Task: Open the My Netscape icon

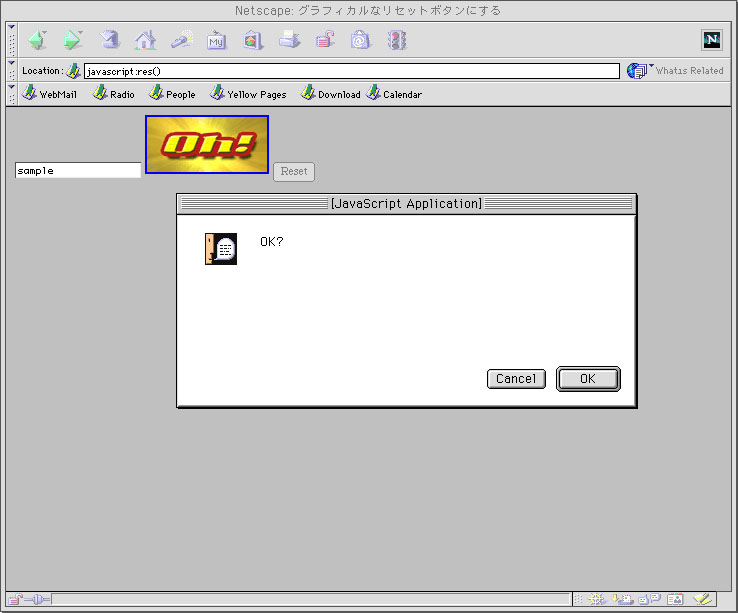Action: tap(217, 41)
